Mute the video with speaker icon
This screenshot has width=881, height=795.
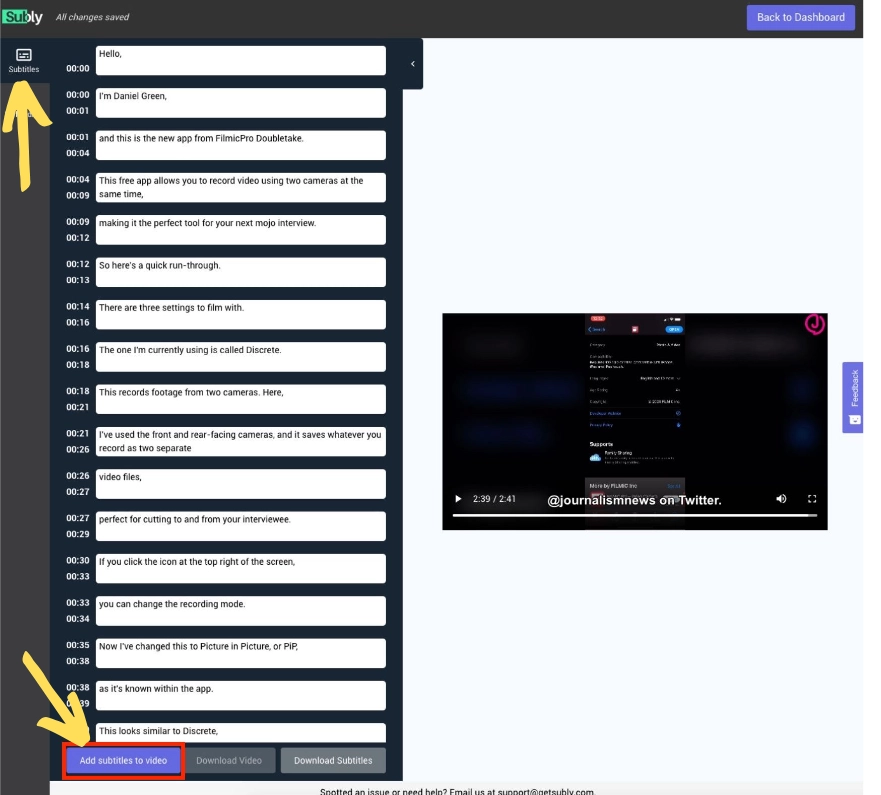(781, 499)
